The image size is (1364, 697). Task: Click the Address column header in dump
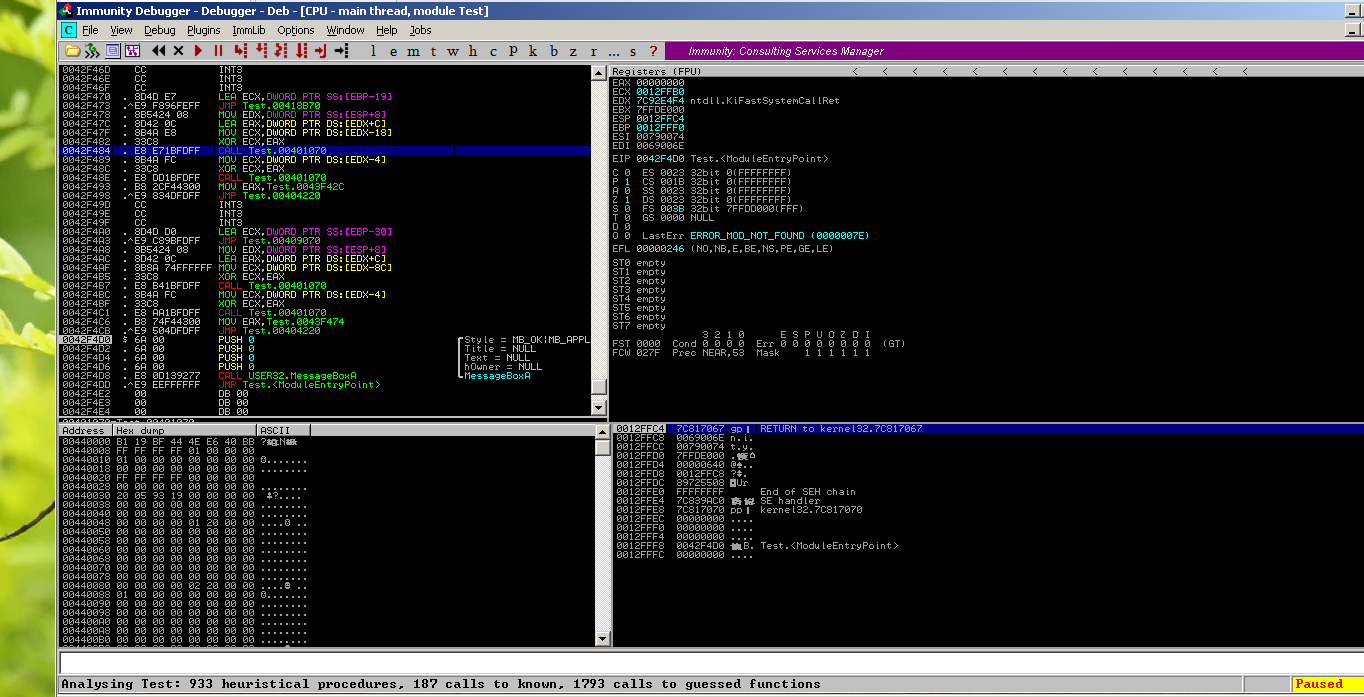point(86,430)
